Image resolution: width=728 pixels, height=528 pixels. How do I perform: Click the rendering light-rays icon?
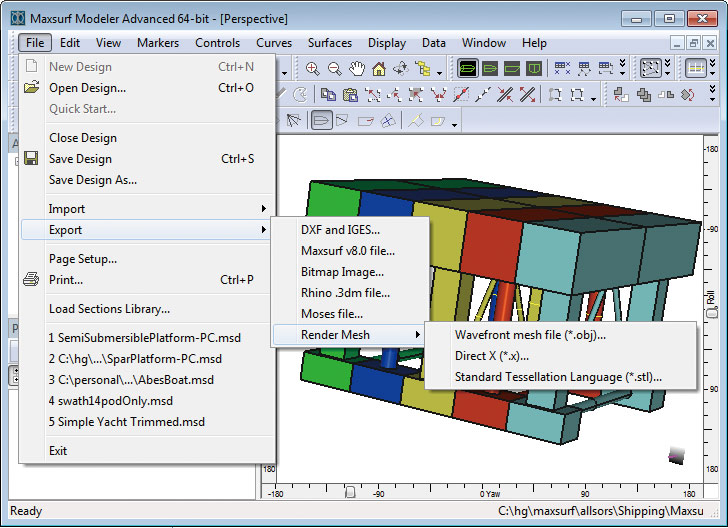pos(293,121)
